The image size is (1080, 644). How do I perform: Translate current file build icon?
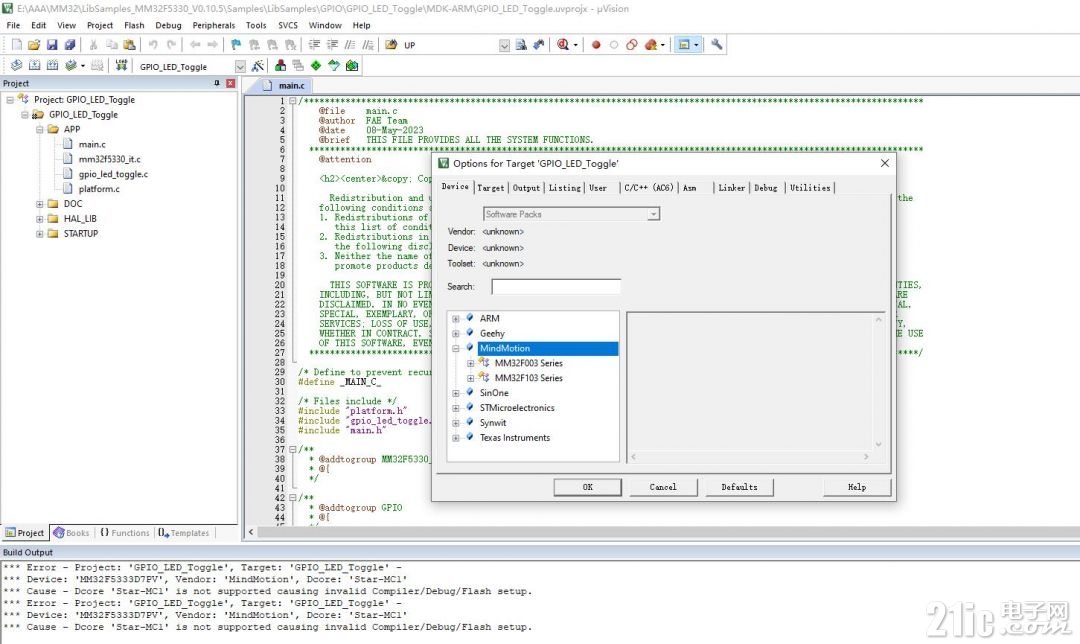[17, 65]
